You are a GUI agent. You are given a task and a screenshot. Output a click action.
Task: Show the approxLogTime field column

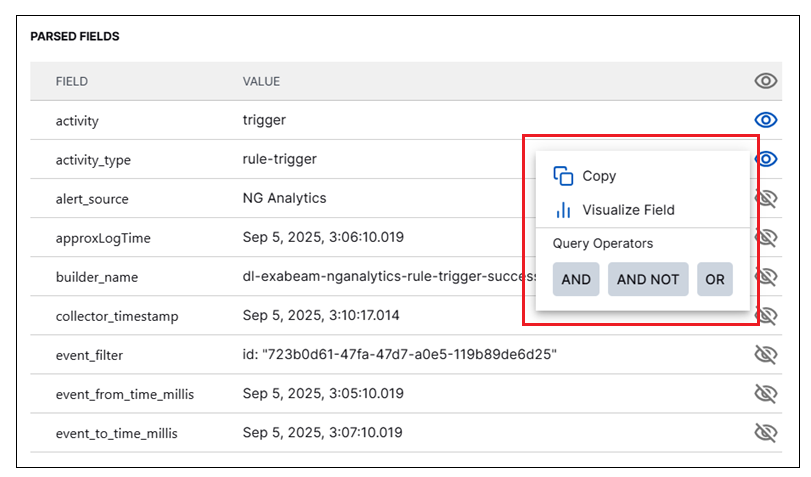pyautogui.click(x=766, y=237)
